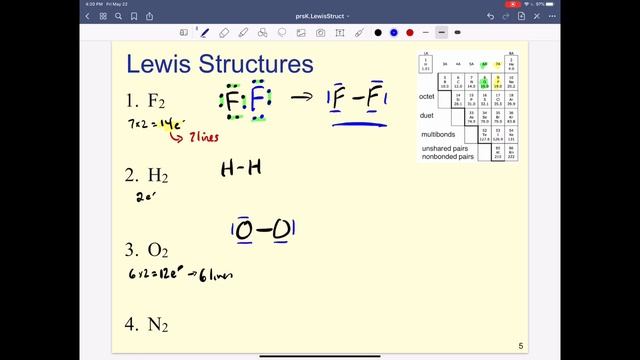Image resolution: width=640 pixels, height=360 pixels.
Task: Open the camera tool
Action: pos(320,33)
